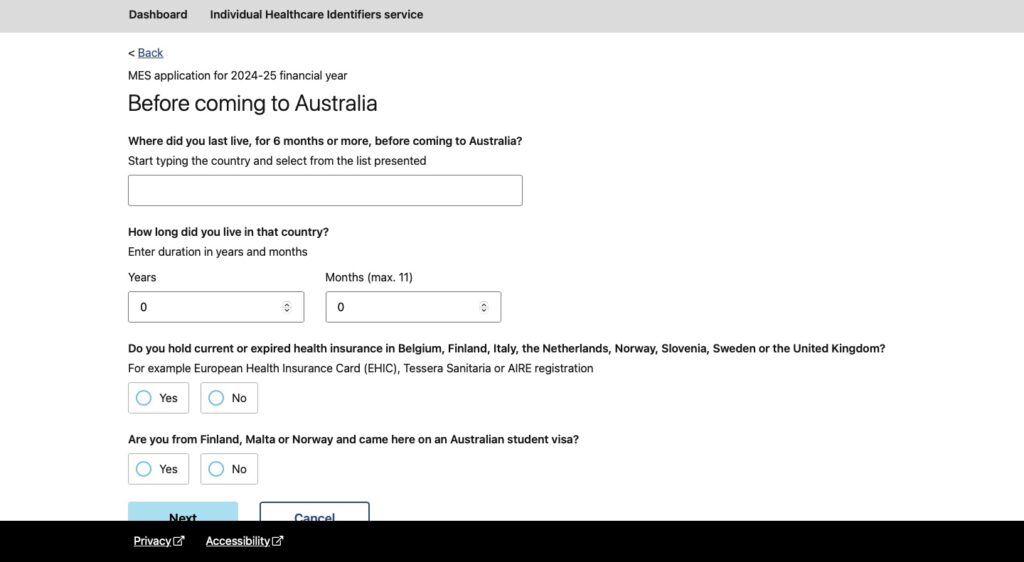This screenshot has height=562, width=1024.
Task: Click the external link icon beside Privacy
Action: 179,541
